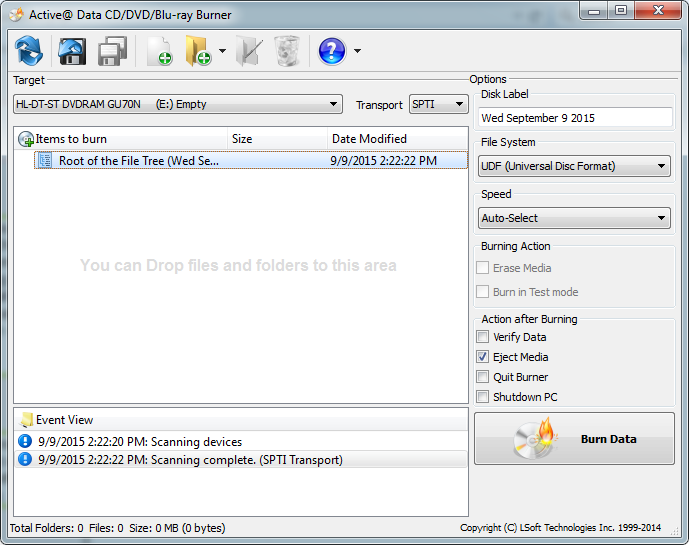Image resolution: width=689 pixels, height=545 pixels.
Task: Enable the Shutdown PC checkbox
Action: [x=482, y=396]
